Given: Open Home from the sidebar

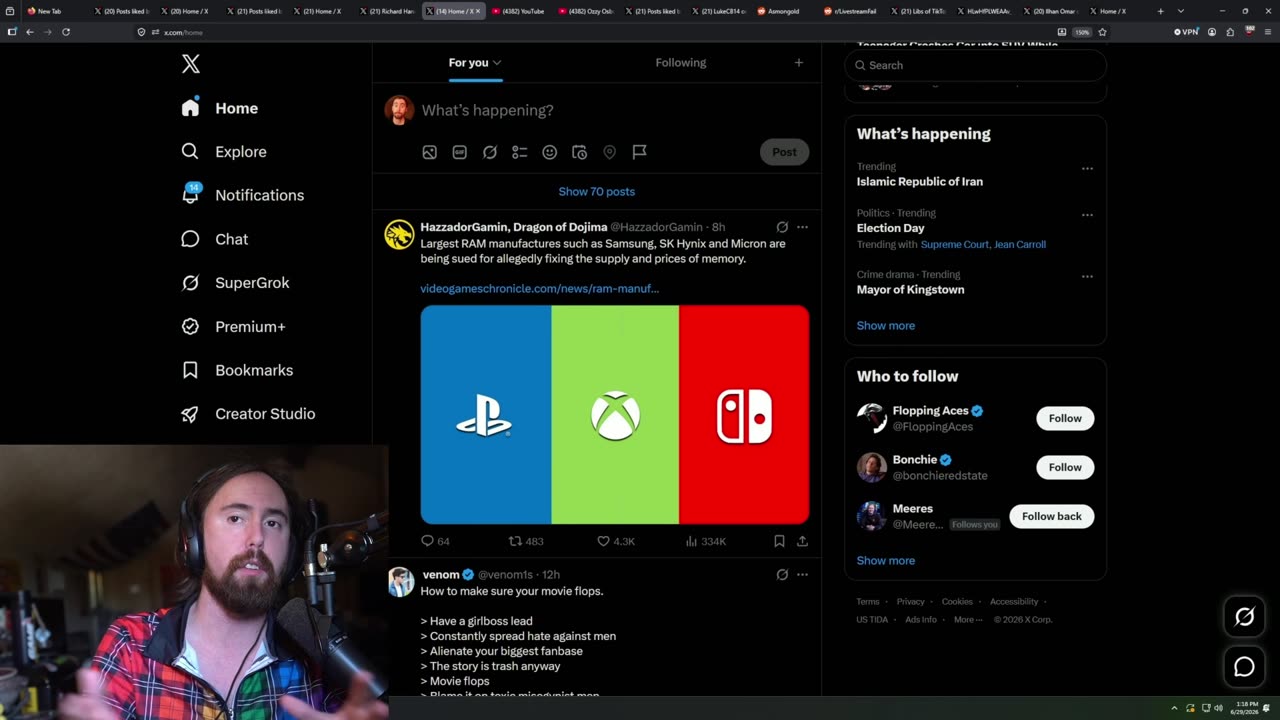Looking at the screenshot, I should [220, 108].
